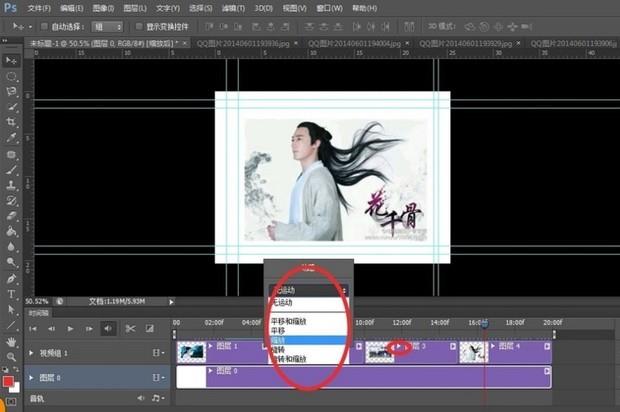Expand the 图层 1 clip triangle
This screenshot has width=620, height=412.
click(x=211, y=346)
